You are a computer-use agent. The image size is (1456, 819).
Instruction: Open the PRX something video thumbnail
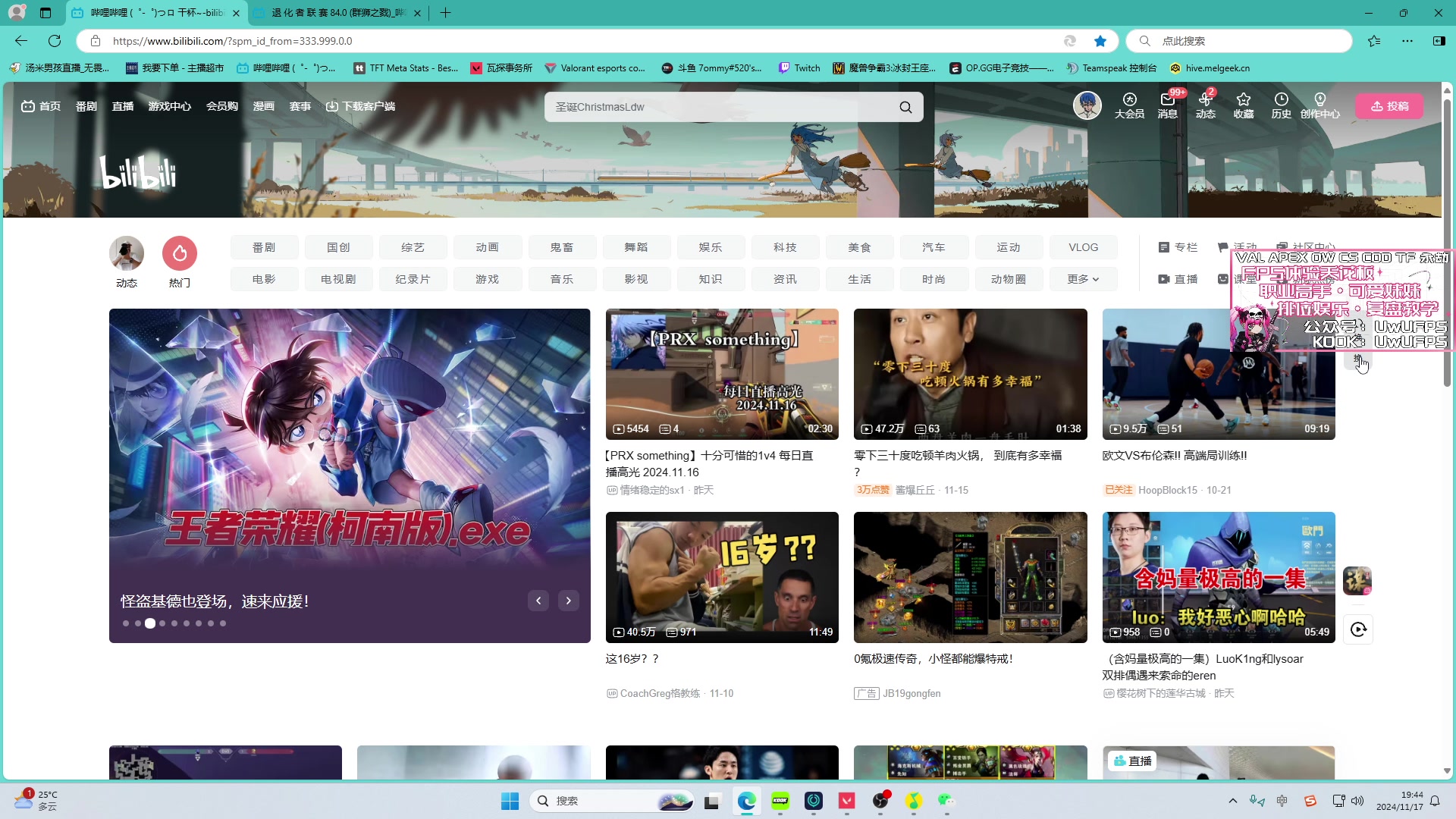tap(722, 374)
